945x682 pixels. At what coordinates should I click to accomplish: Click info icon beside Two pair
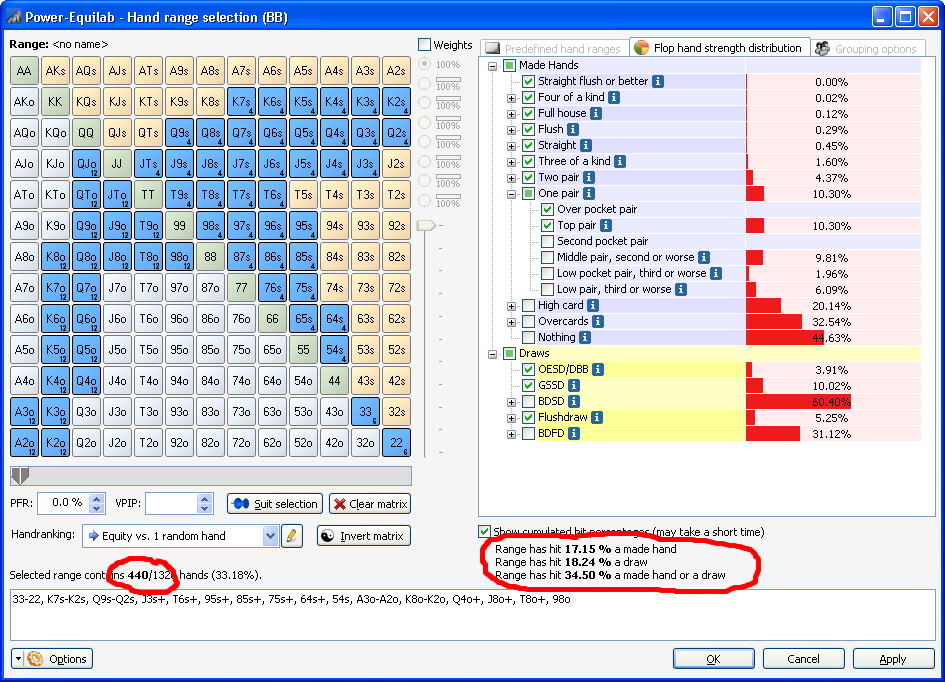point(589,177)
